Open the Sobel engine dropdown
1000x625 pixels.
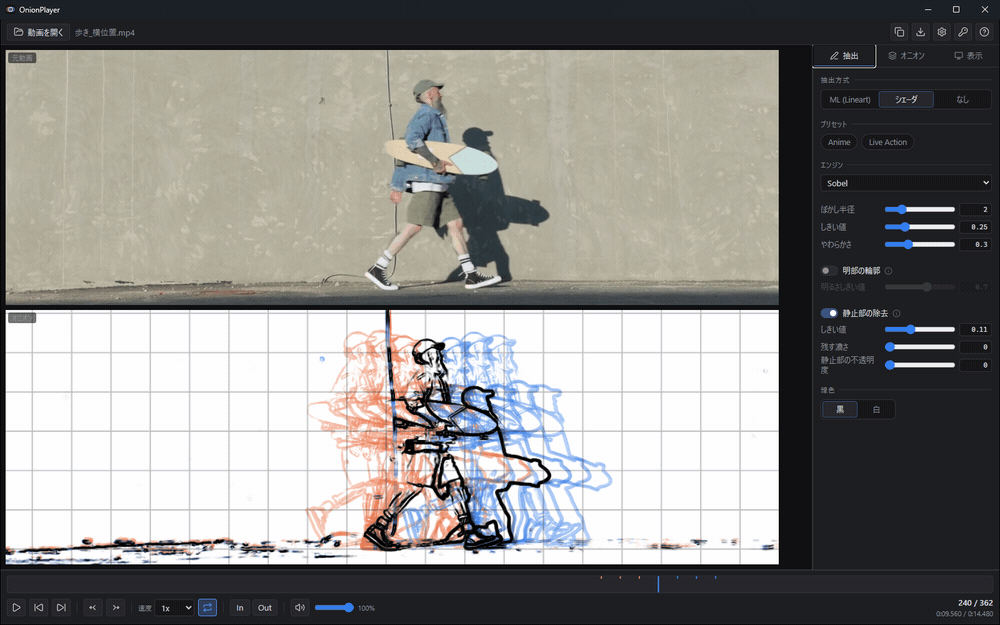[x=906, y=183]
